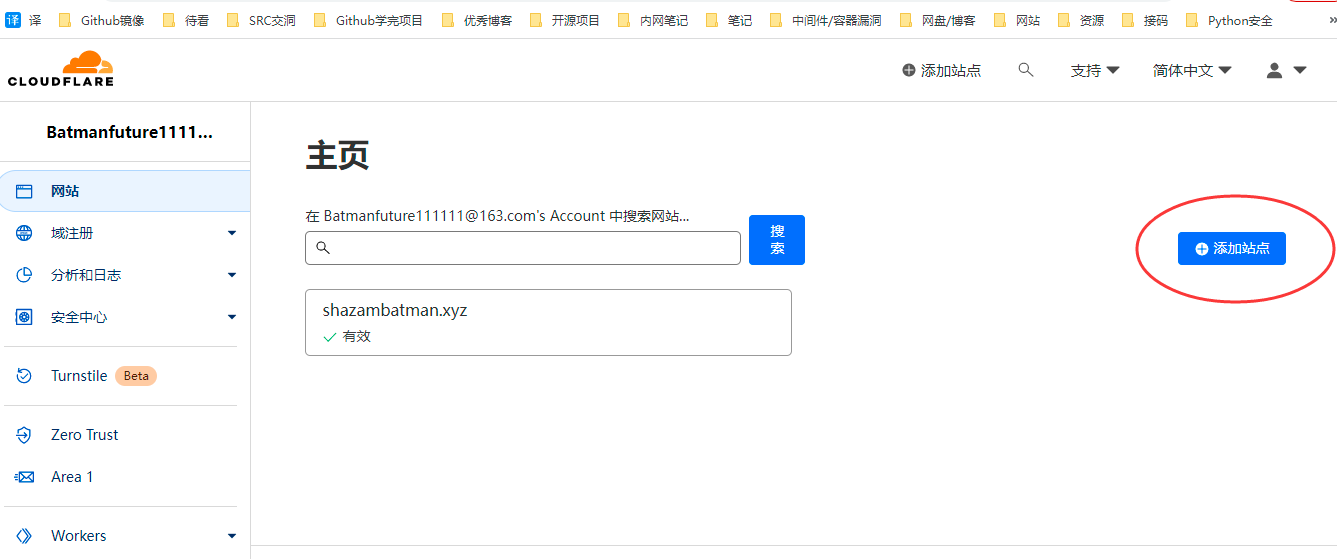Click the blue 添加站点 button

click(1232, 248)
